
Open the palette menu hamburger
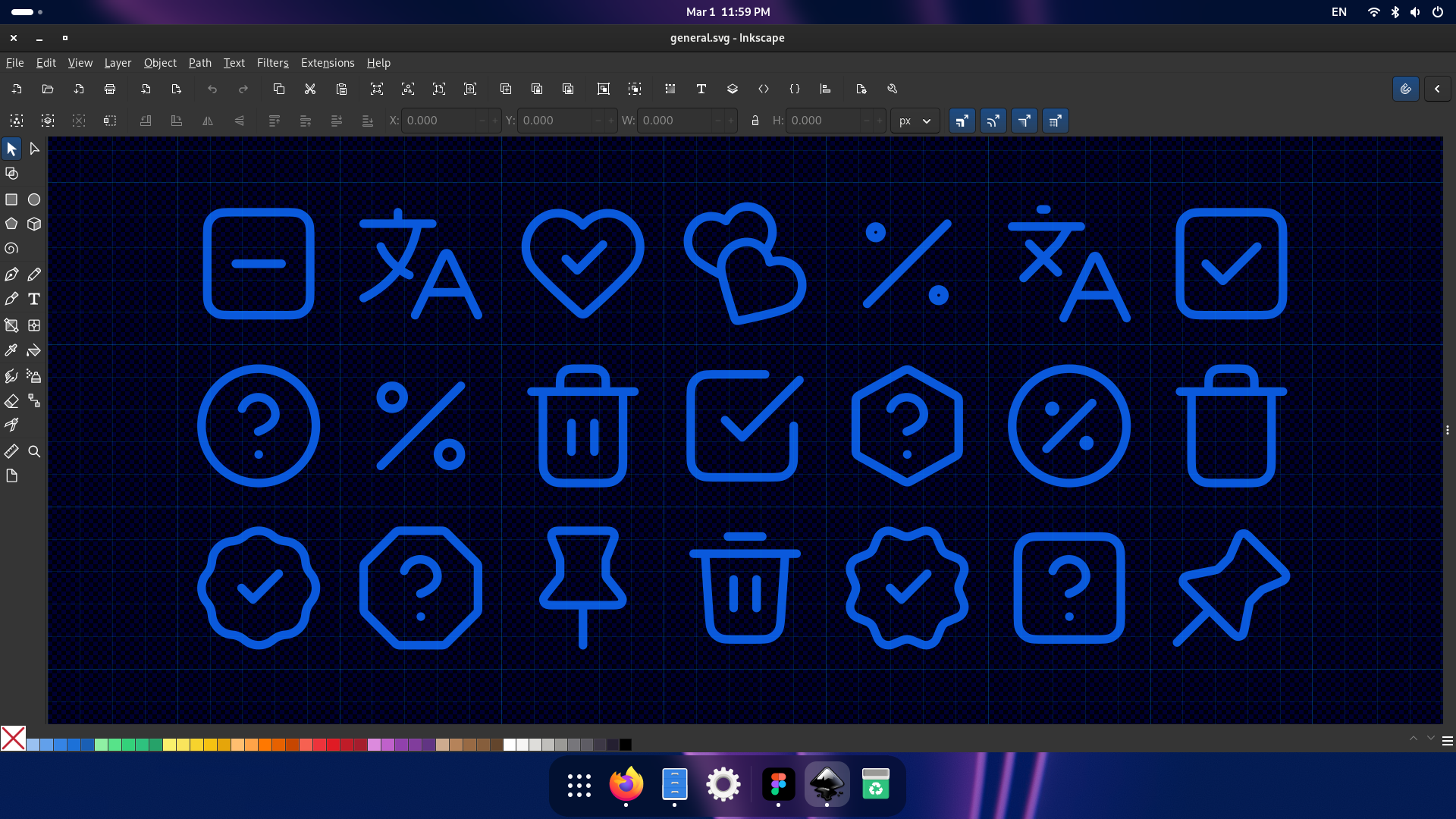click(1447, 741)
